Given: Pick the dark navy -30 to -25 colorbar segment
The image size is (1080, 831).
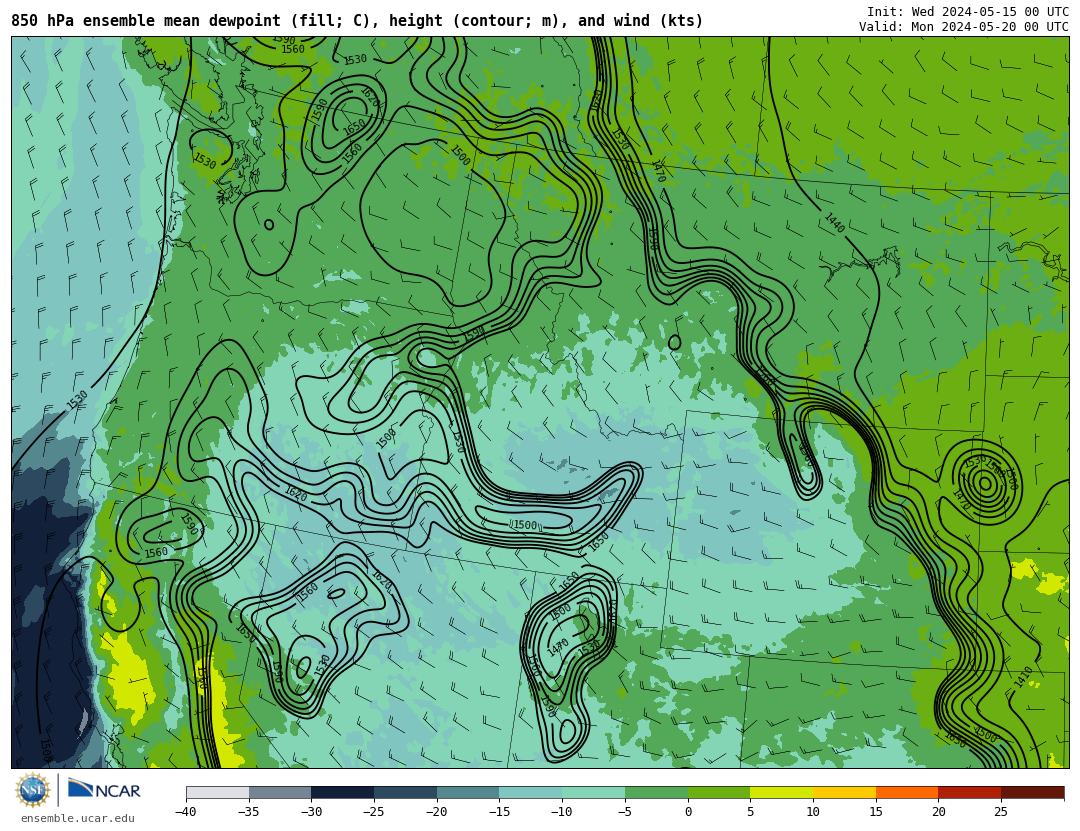Looking at the screenshot, I should tap(343, 793).
